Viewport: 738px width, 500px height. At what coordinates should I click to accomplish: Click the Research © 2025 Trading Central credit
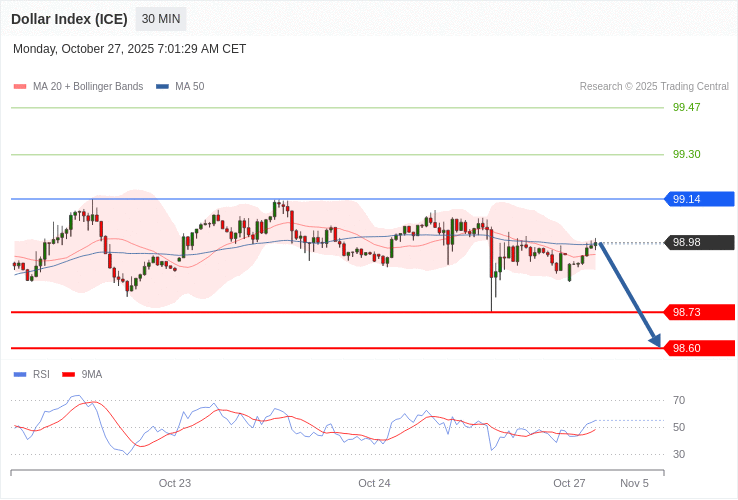(x=654, y=87)
